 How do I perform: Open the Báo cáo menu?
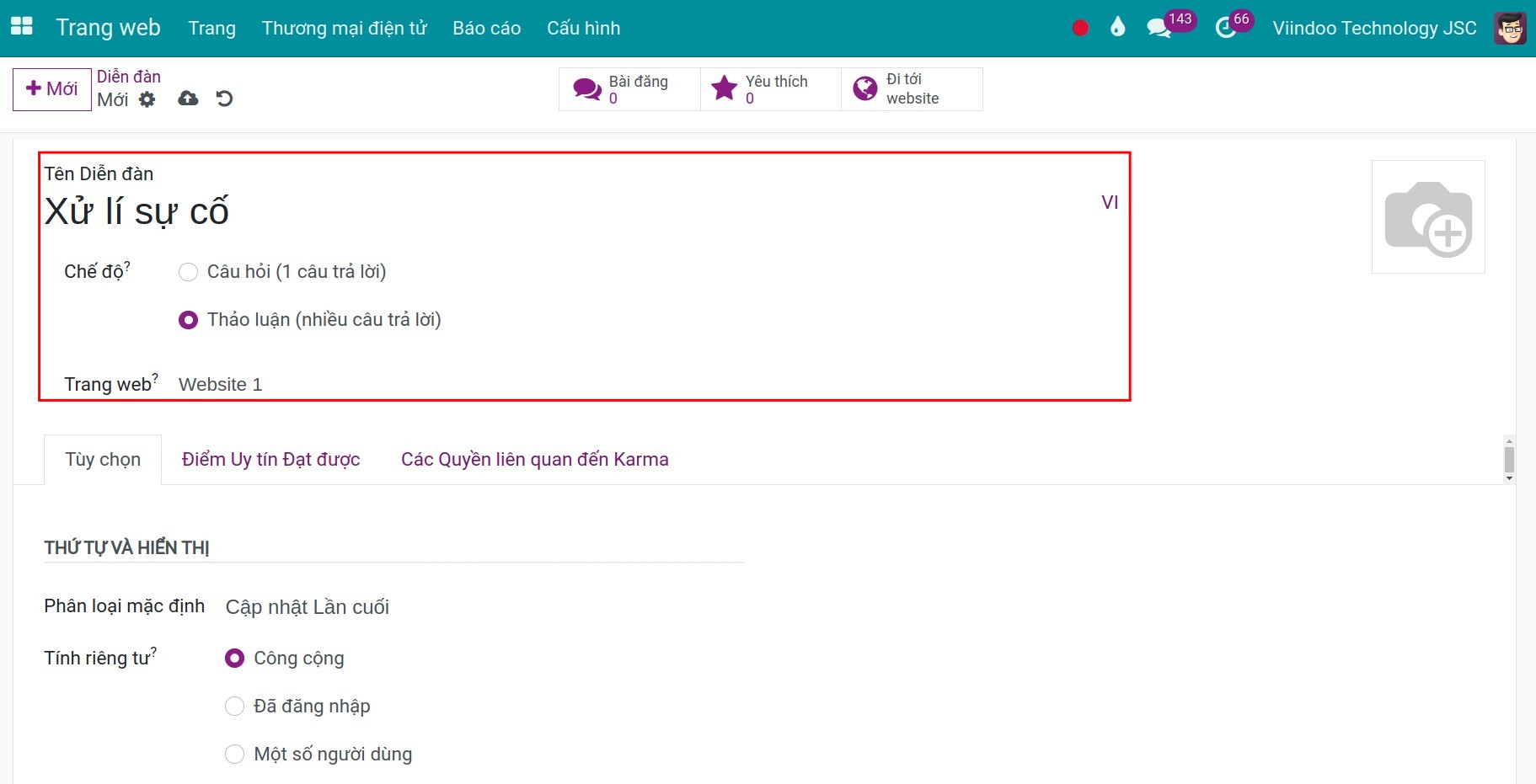tap(487, 28)
